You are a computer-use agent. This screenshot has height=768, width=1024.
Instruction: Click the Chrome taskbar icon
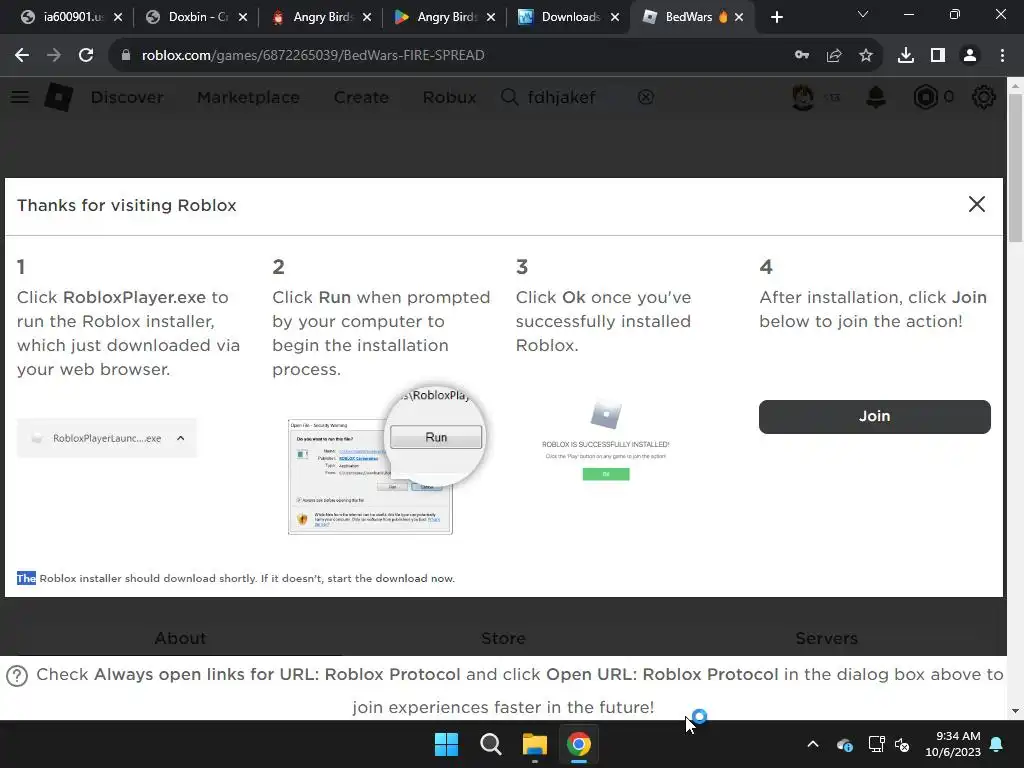[x=579, y=744]
